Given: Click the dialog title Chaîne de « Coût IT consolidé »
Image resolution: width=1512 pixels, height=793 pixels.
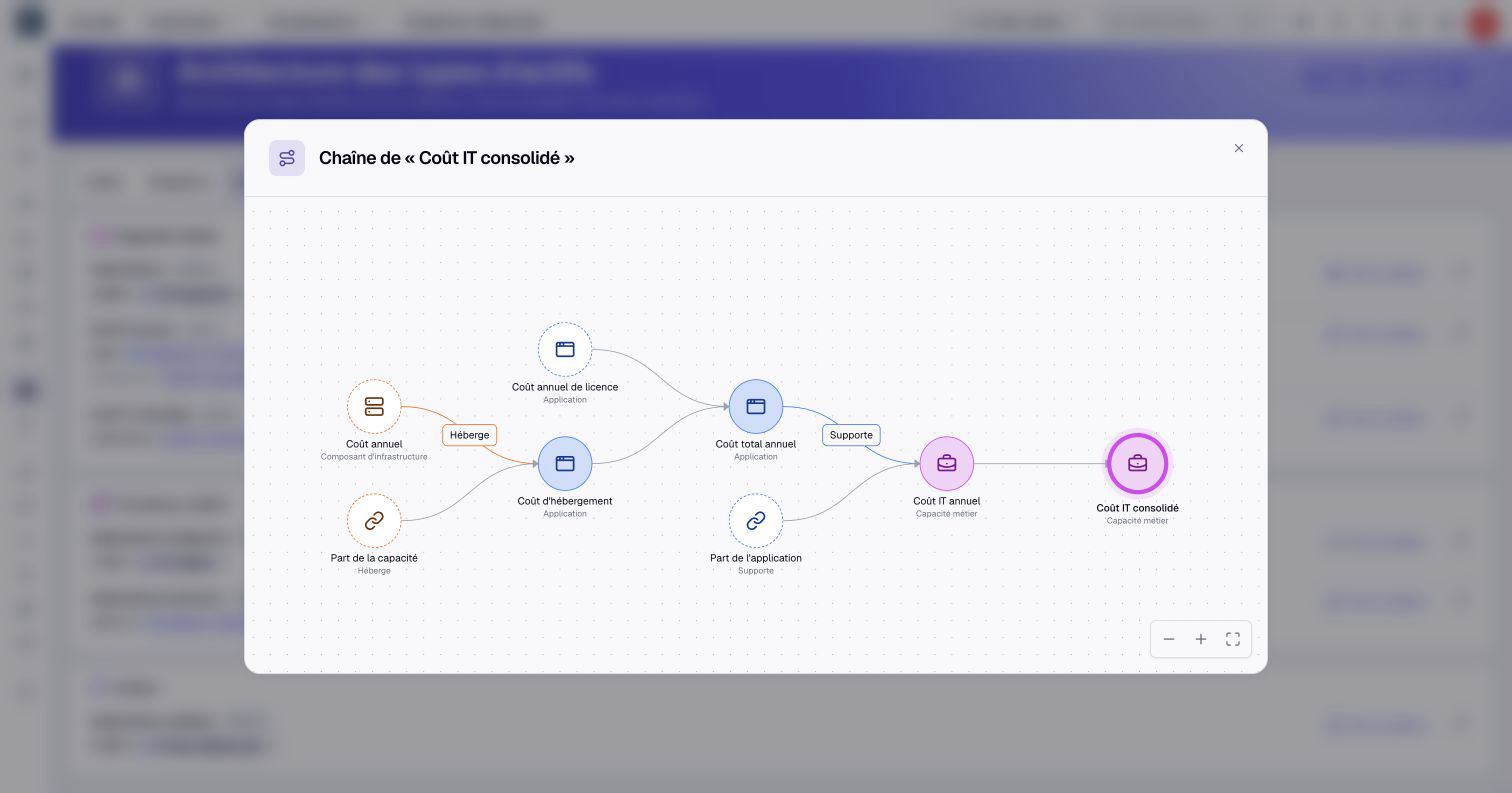Looking at the screenshot, I should click(x=447, y=158).
